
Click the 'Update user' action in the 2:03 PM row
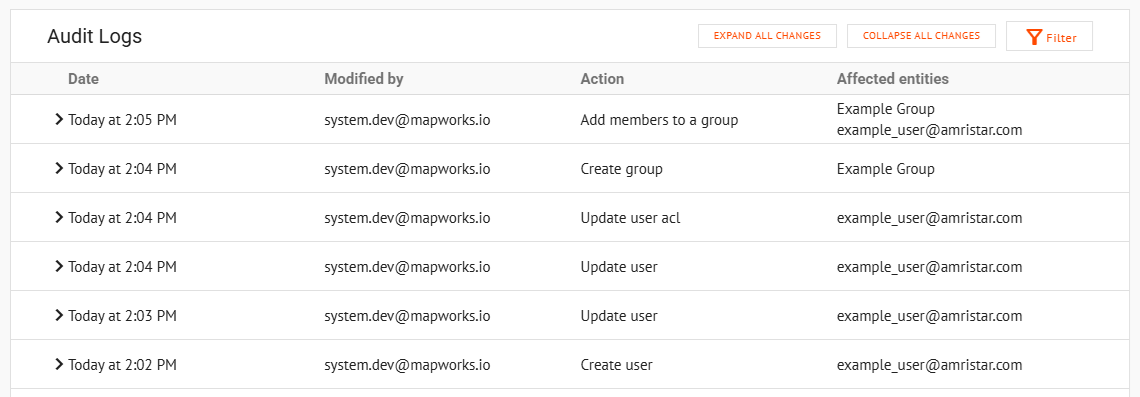point(619,316)
